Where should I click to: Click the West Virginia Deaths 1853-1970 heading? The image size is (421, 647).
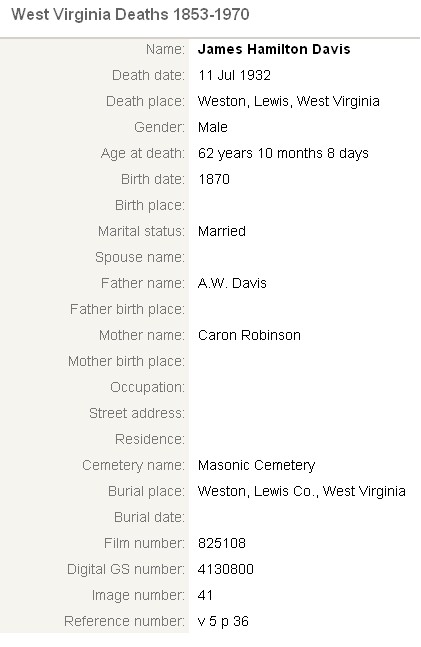[130, 14]
